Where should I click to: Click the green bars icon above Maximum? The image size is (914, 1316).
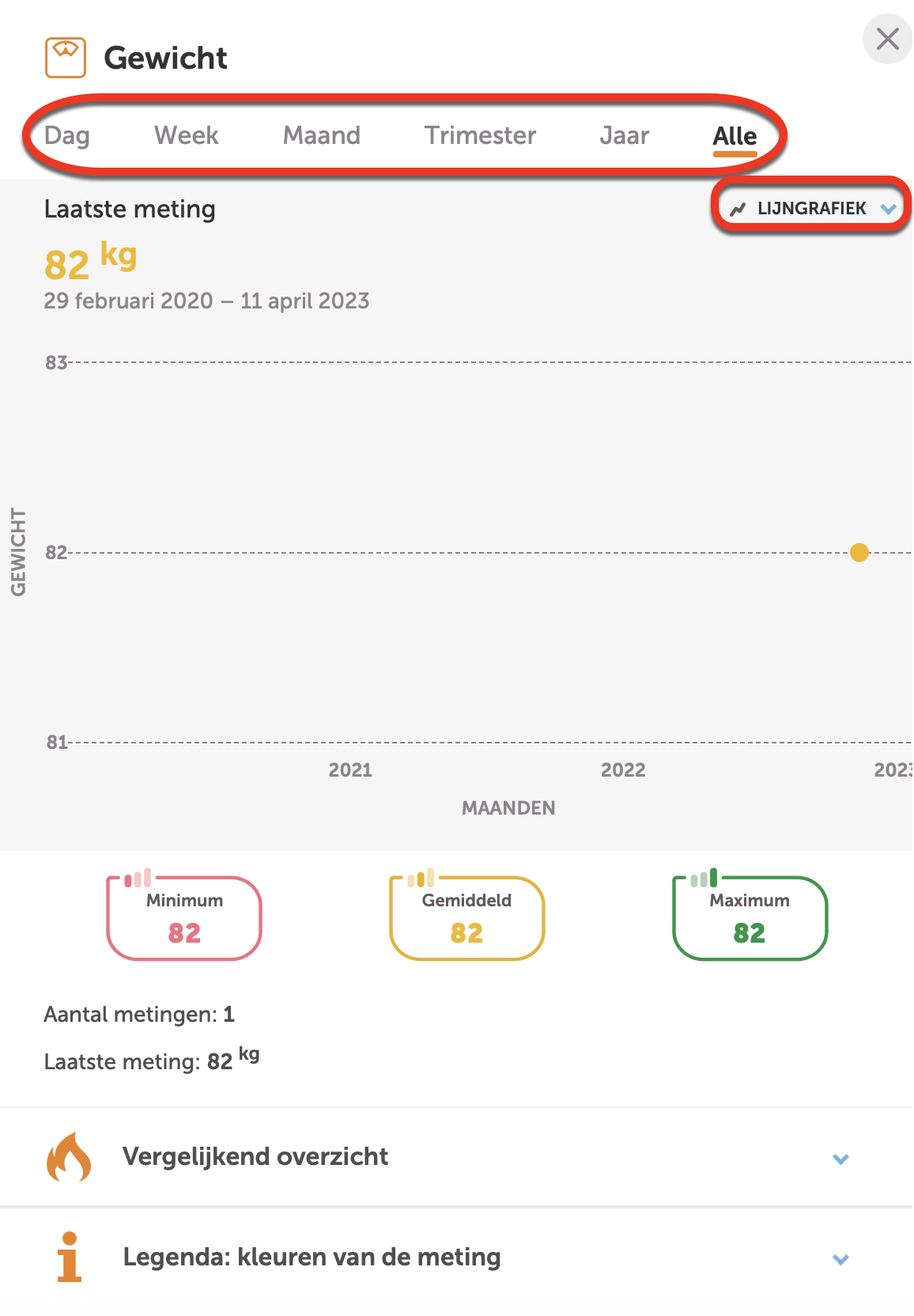704,879
